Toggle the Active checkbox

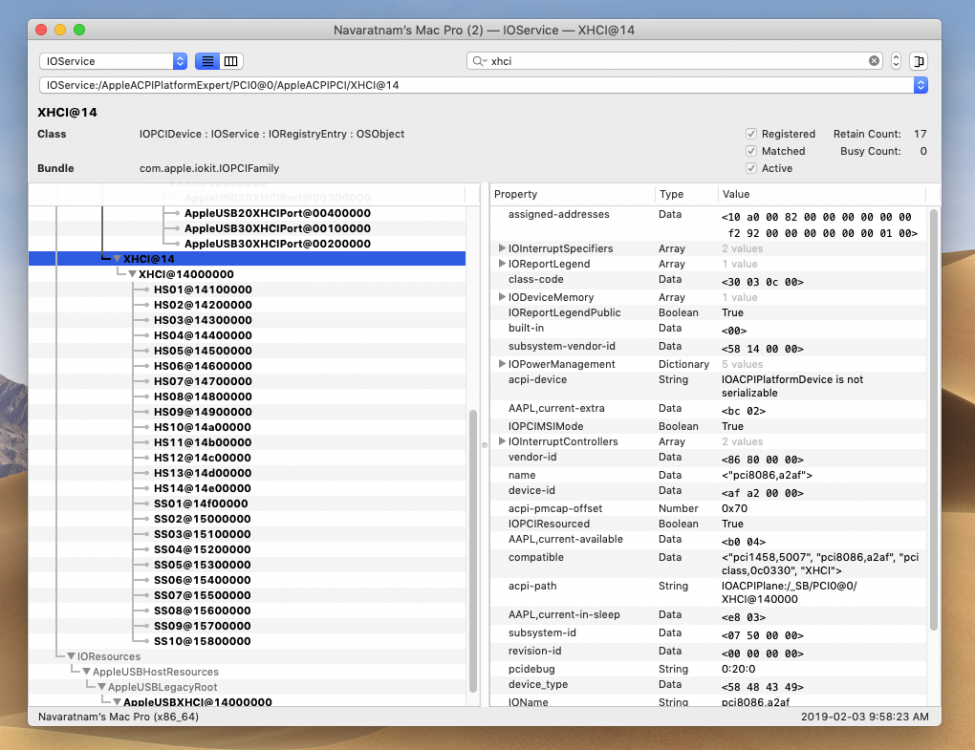[x=751, y=168]
